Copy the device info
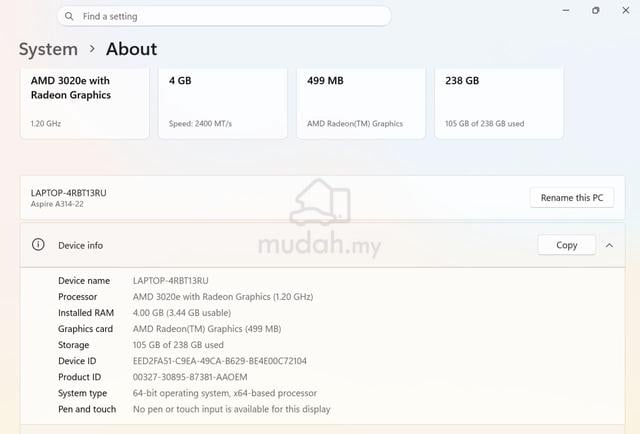Screen dimensions: 640x434 tap(567, 245)
